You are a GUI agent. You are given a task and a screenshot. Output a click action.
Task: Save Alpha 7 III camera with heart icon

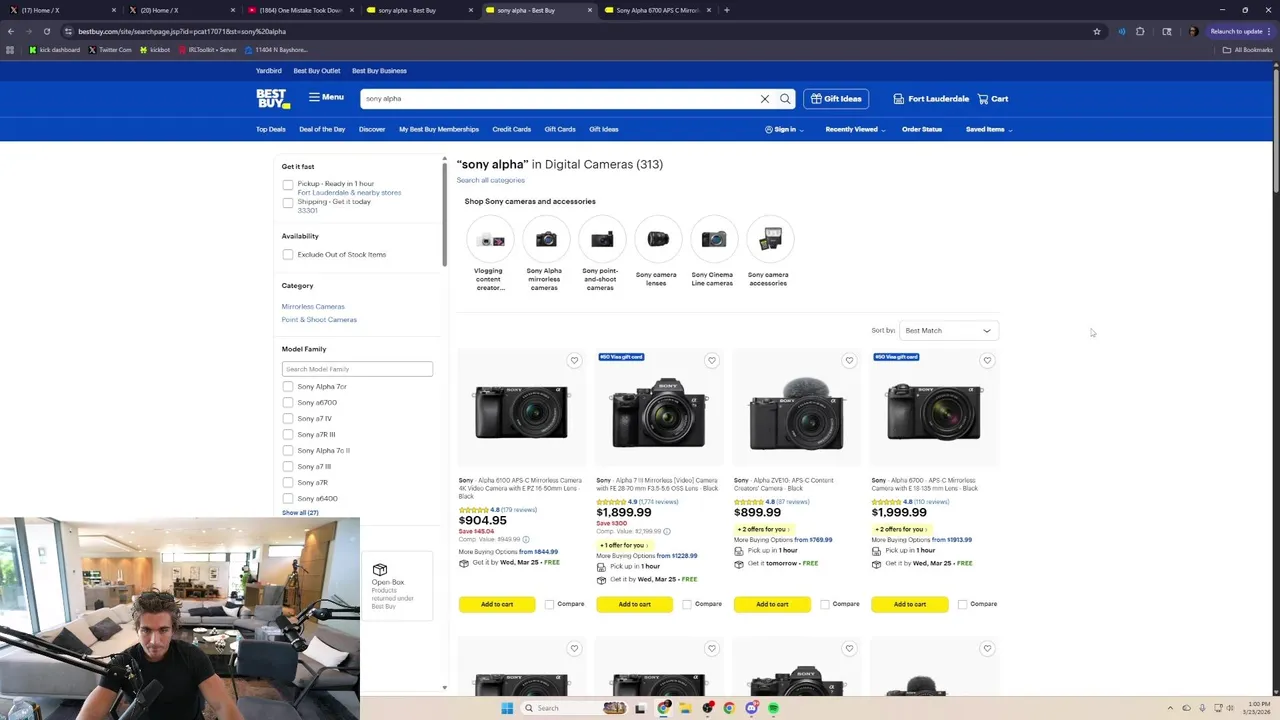pos(712,360)
